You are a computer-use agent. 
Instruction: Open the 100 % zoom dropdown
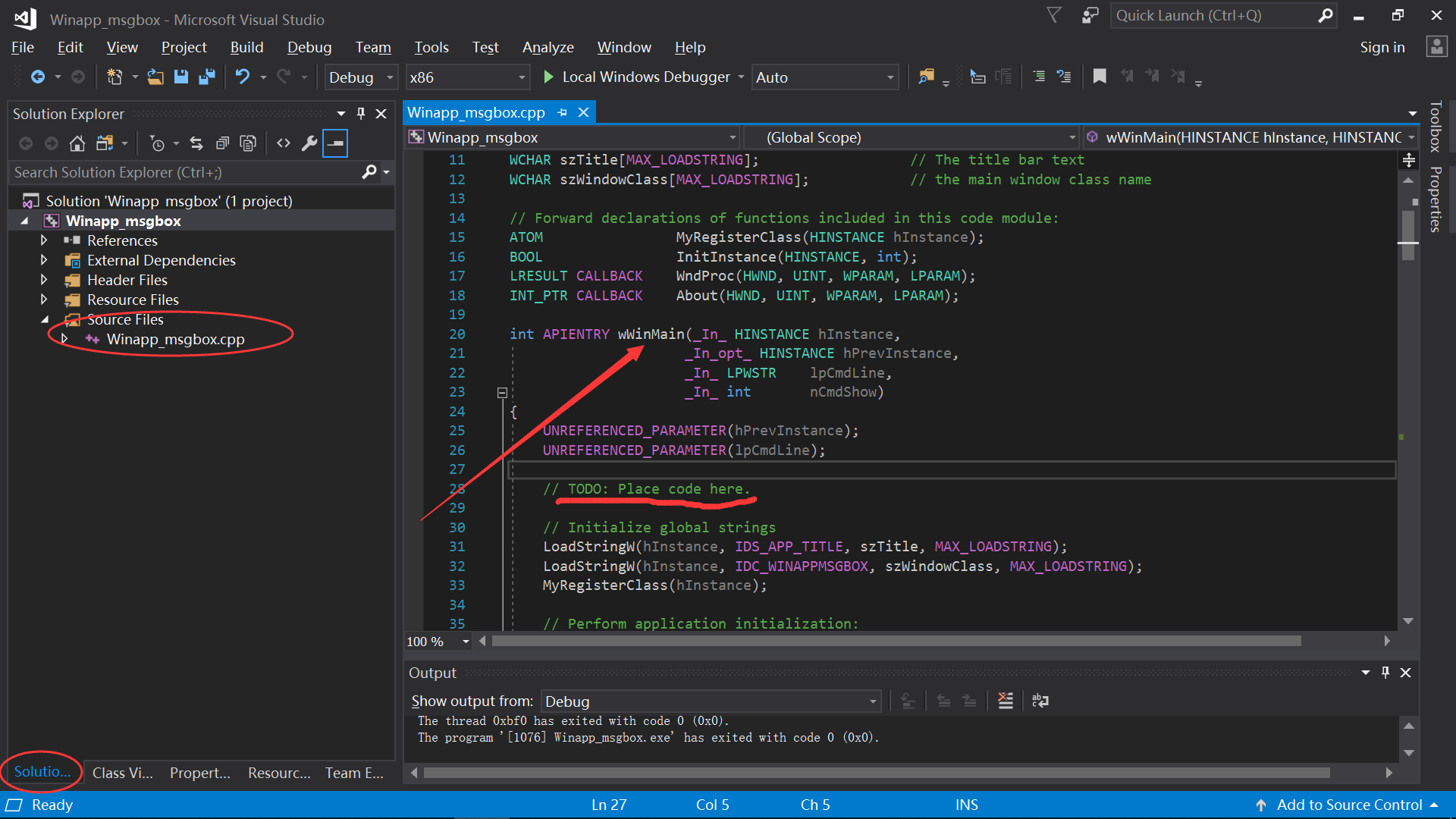pyautogui.click(x=438, y=642)
